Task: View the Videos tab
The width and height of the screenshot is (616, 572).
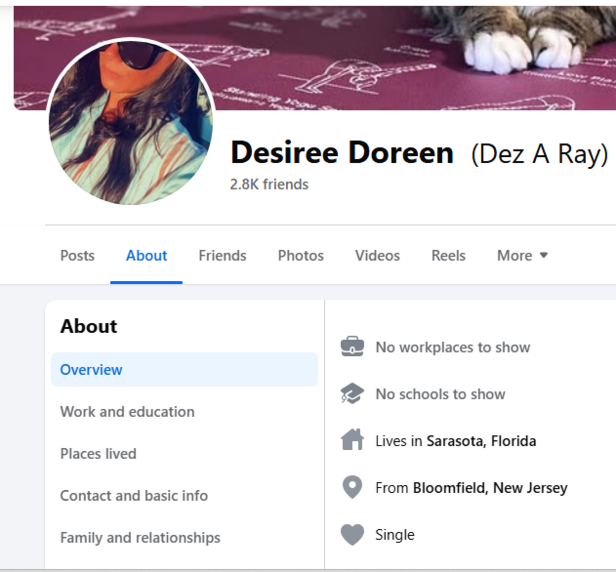Action: pyautogui.click(x=377, y=255)
